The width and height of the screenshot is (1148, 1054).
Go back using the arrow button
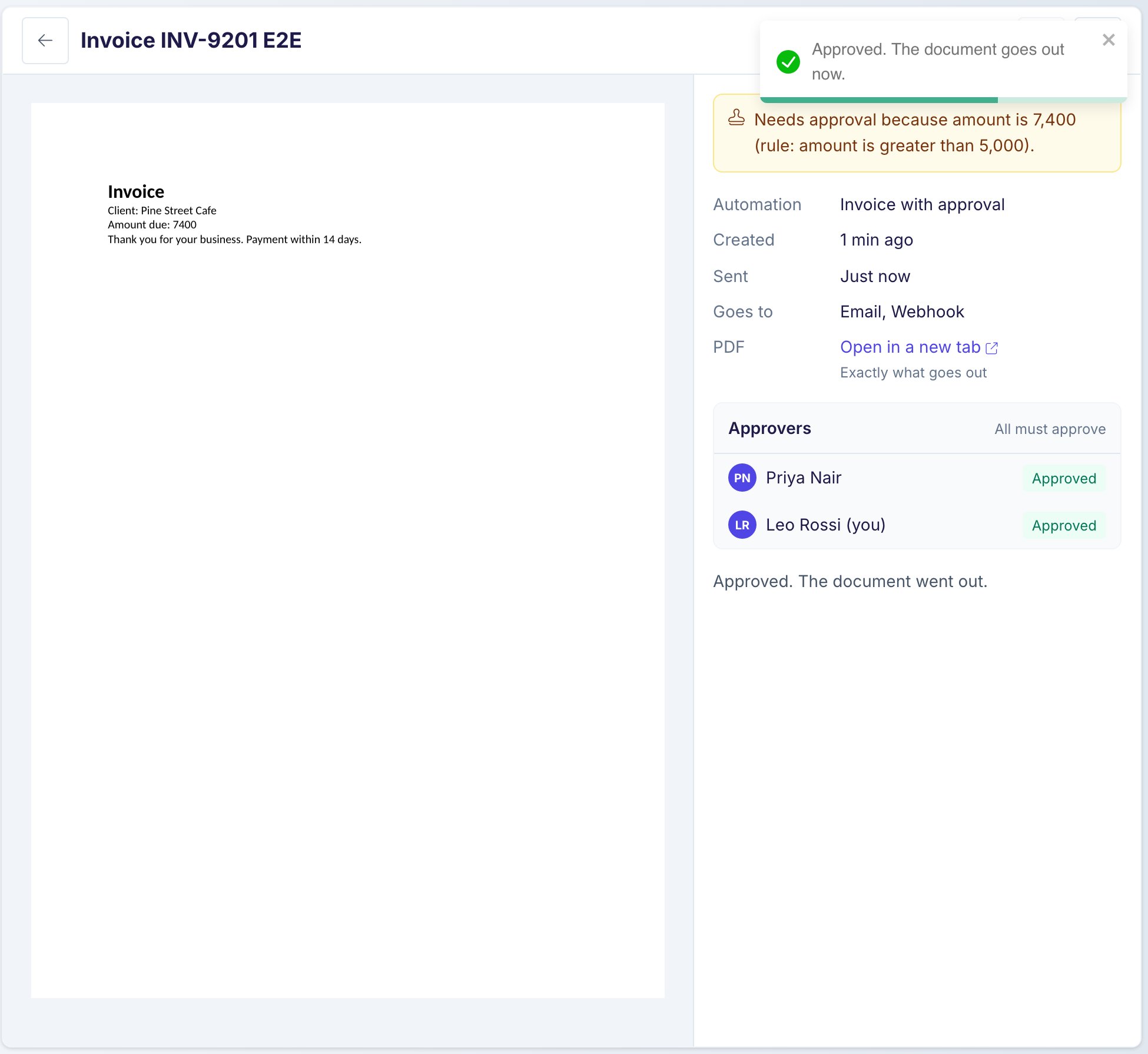pos(45,41)
